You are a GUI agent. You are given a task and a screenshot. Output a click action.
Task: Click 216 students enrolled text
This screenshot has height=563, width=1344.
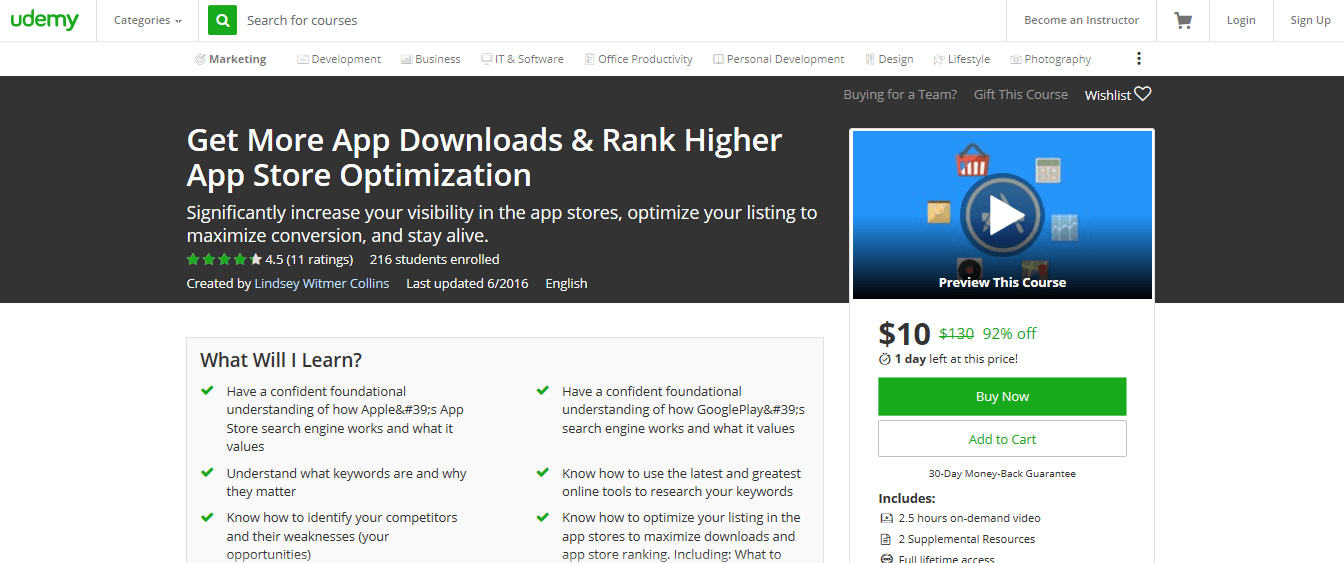[434, 259]
